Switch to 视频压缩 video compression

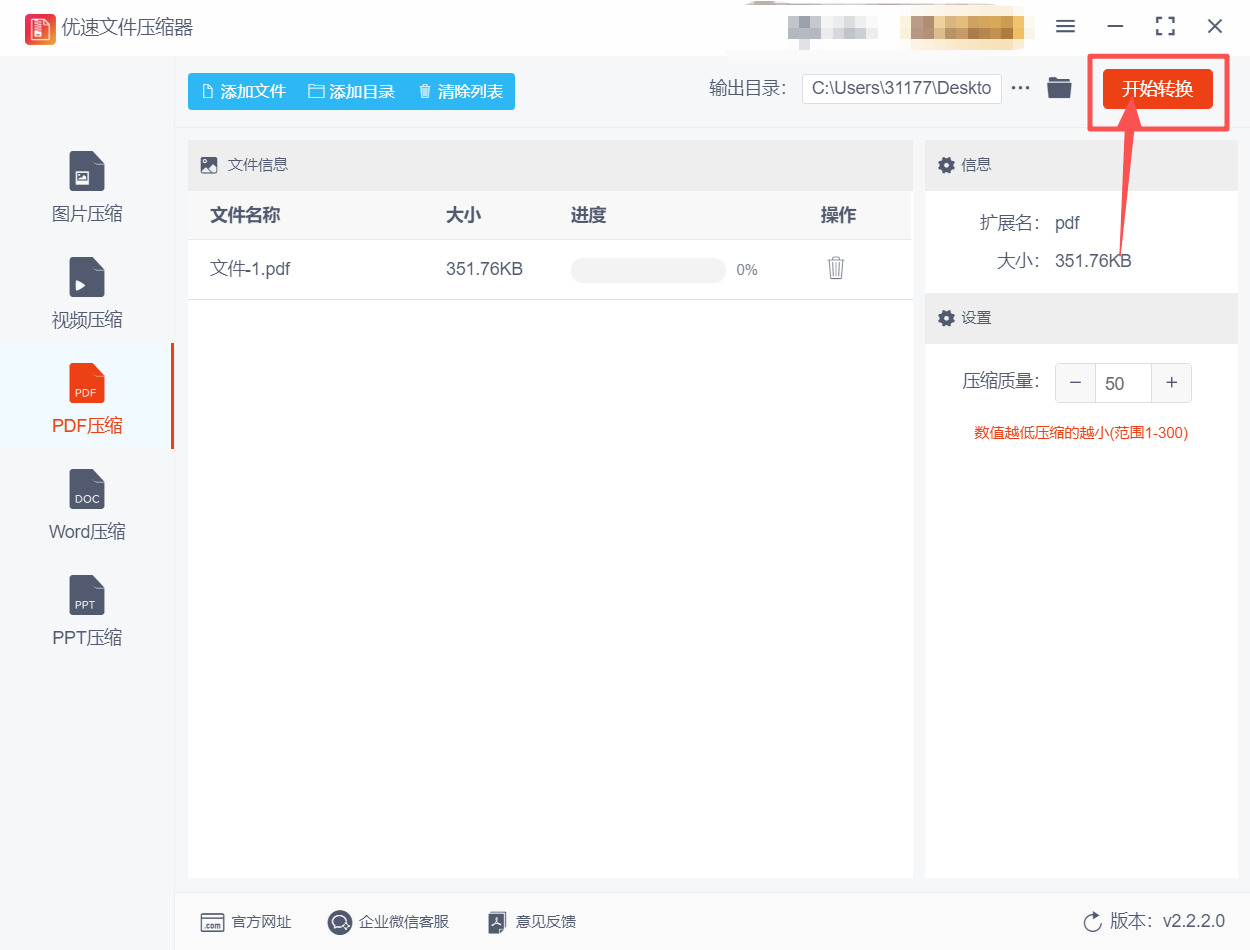pos(86,292)
